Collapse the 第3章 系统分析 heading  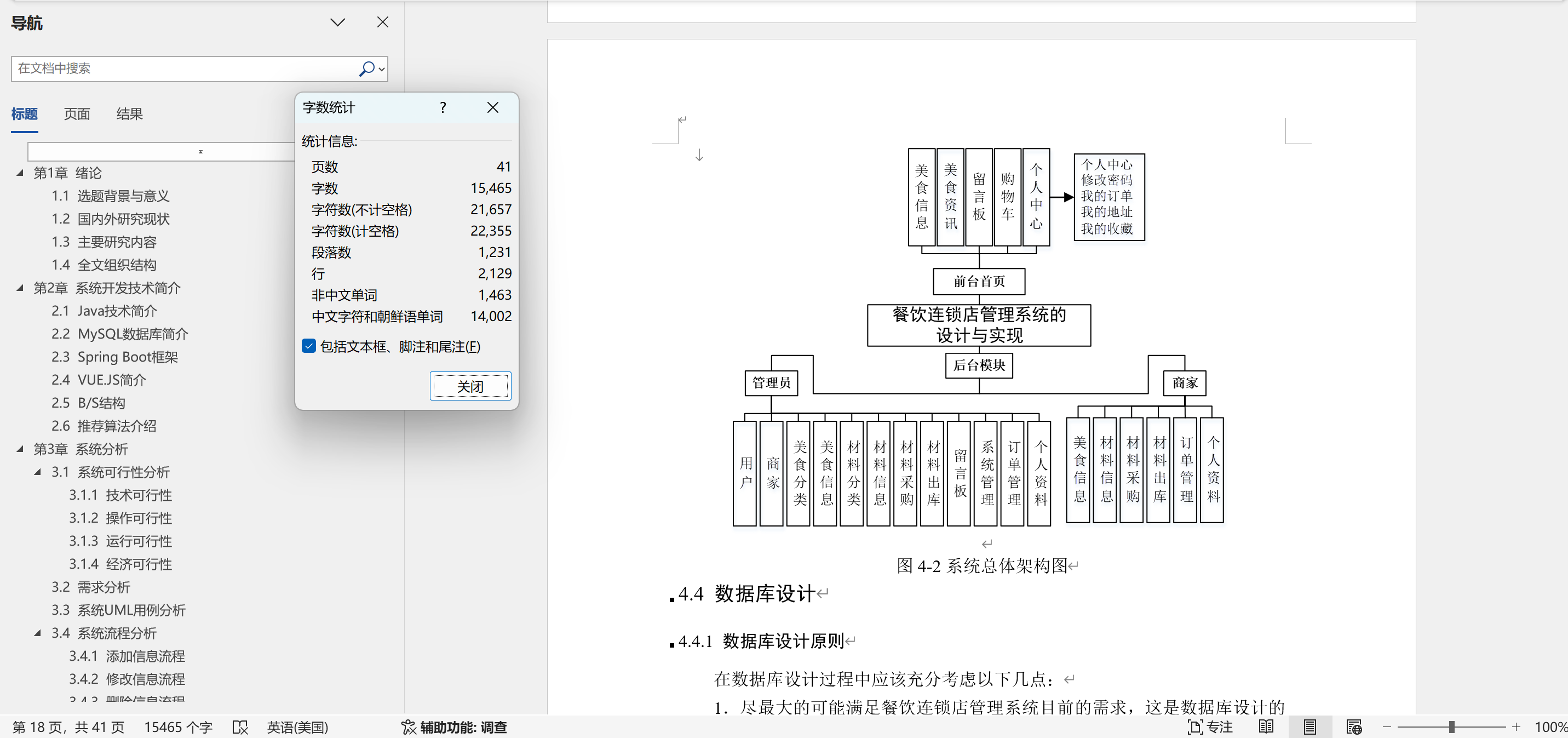pos(20,449)
